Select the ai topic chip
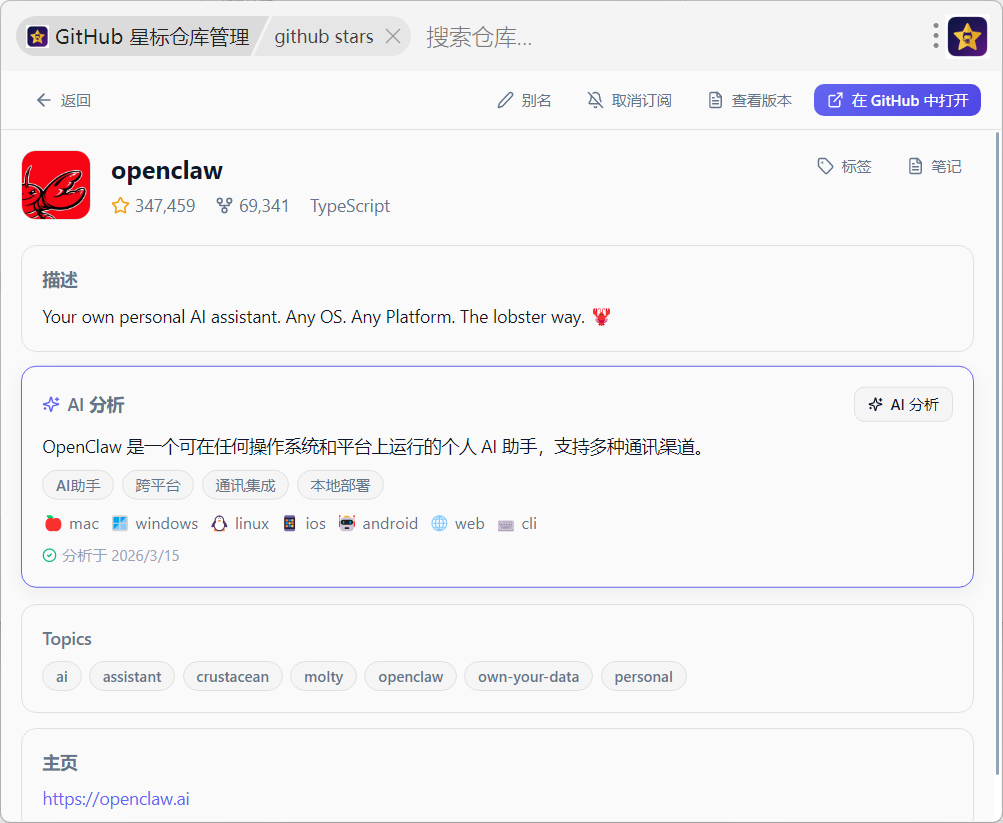The image size is (1003, 823). tap(62, 676)
